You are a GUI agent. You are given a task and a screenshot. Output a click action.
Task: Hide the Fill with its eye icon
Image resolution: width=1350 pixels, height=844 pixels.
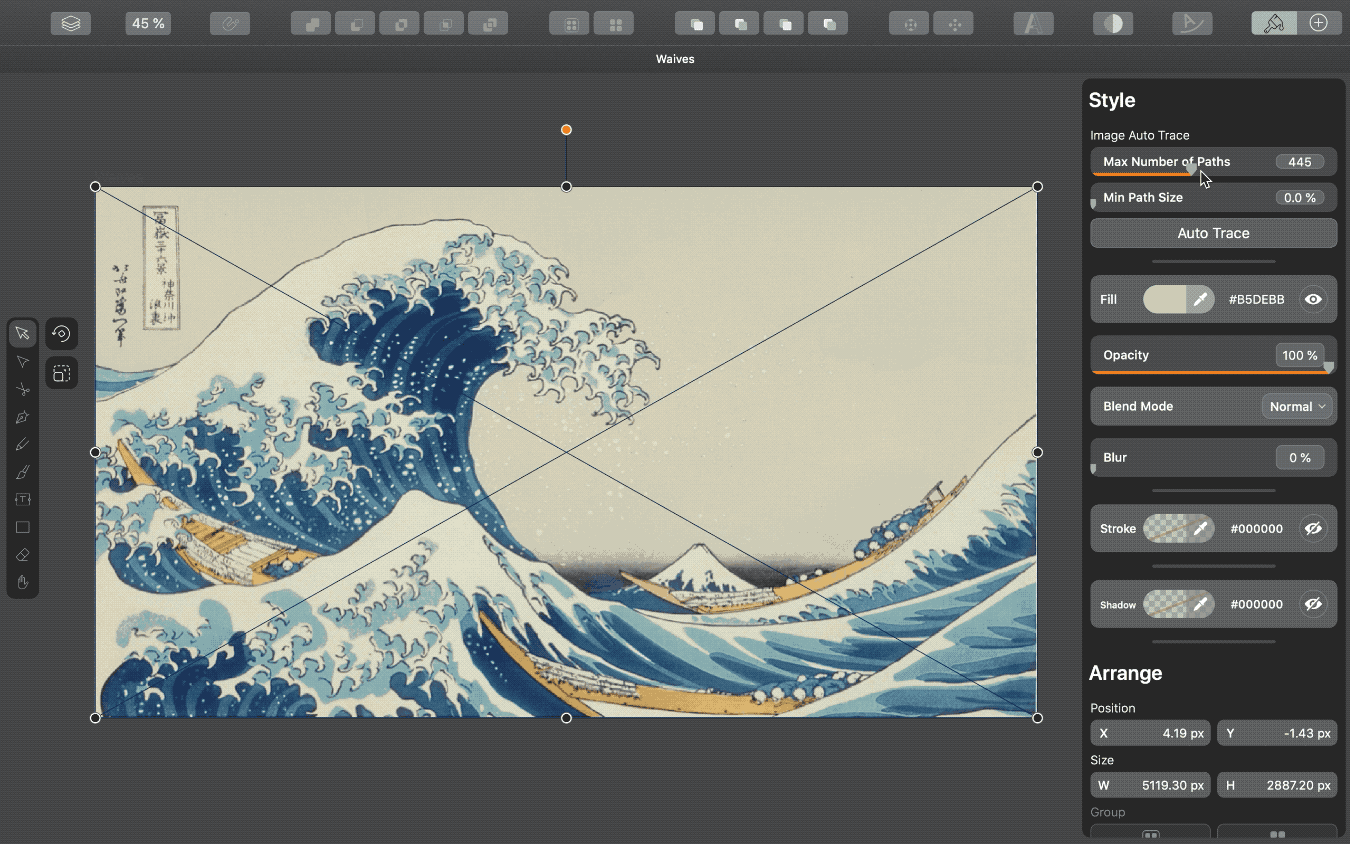click(x=1313, y=299)
